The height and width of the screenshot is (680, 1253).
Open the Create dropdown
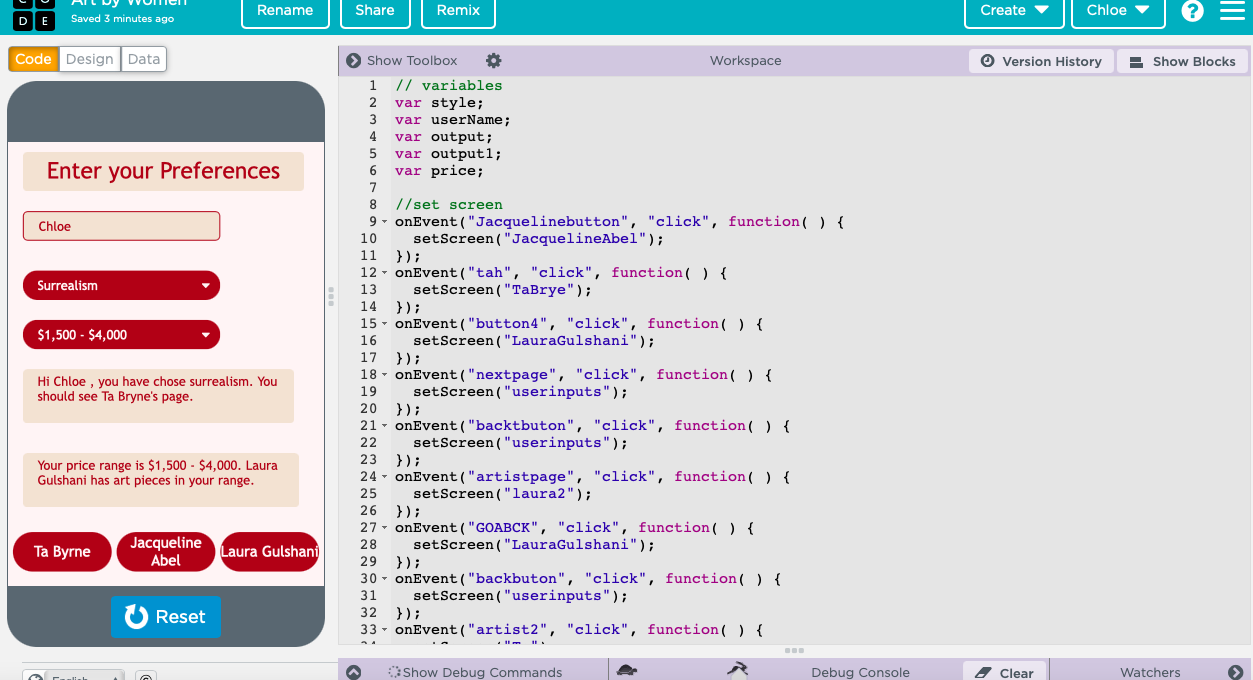pyautogui.click(x=1014, y=11)
